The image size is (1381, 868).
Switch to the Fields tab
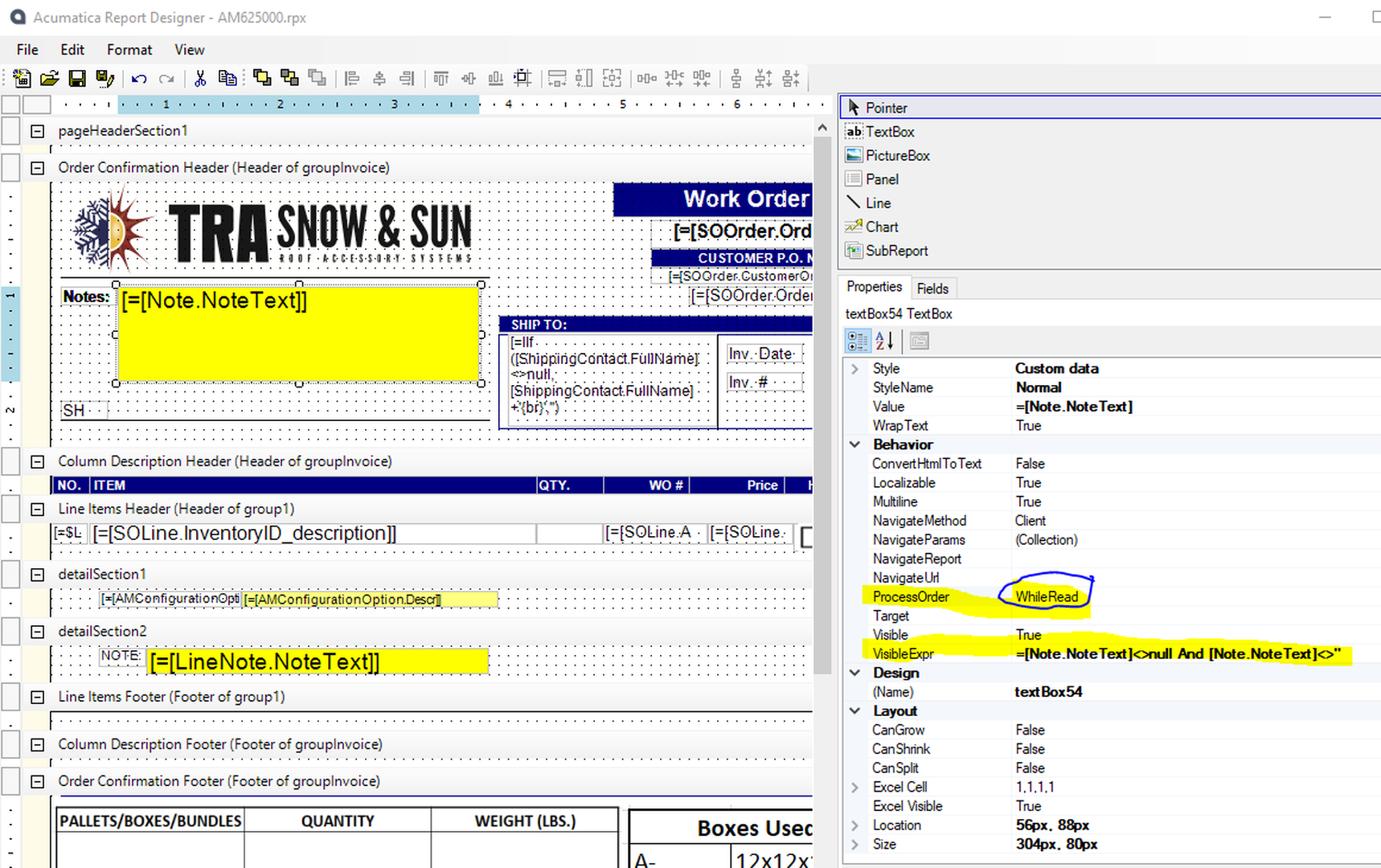coord(932,289)
